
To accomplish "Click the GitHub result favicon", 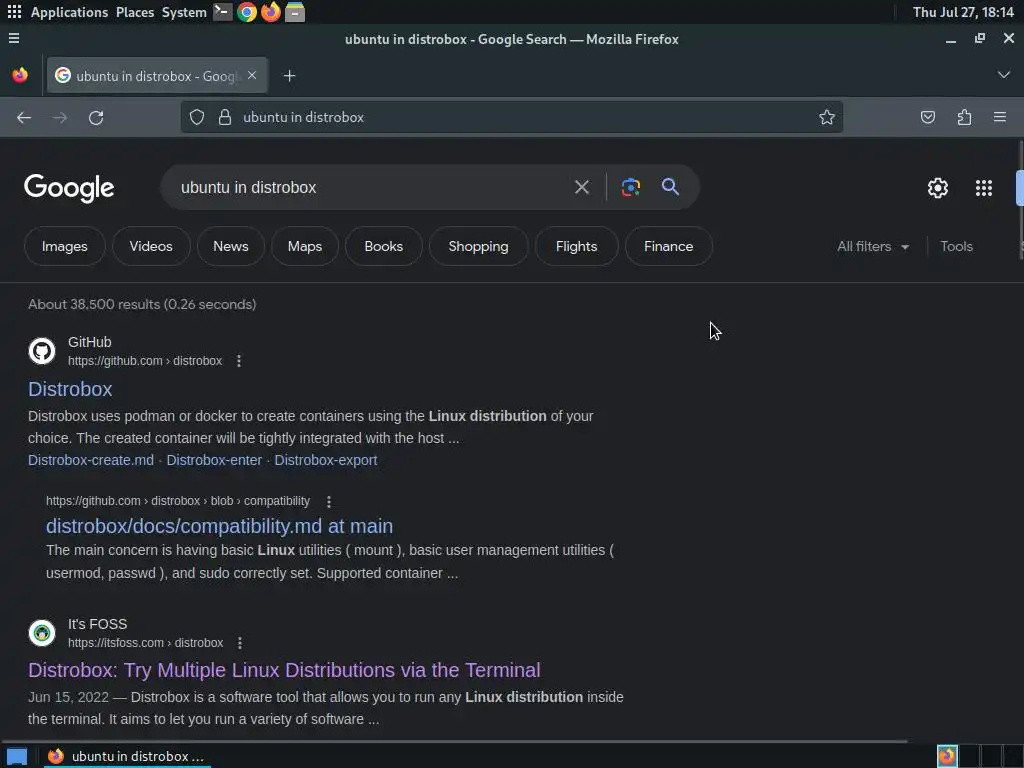I will point(42,351).
